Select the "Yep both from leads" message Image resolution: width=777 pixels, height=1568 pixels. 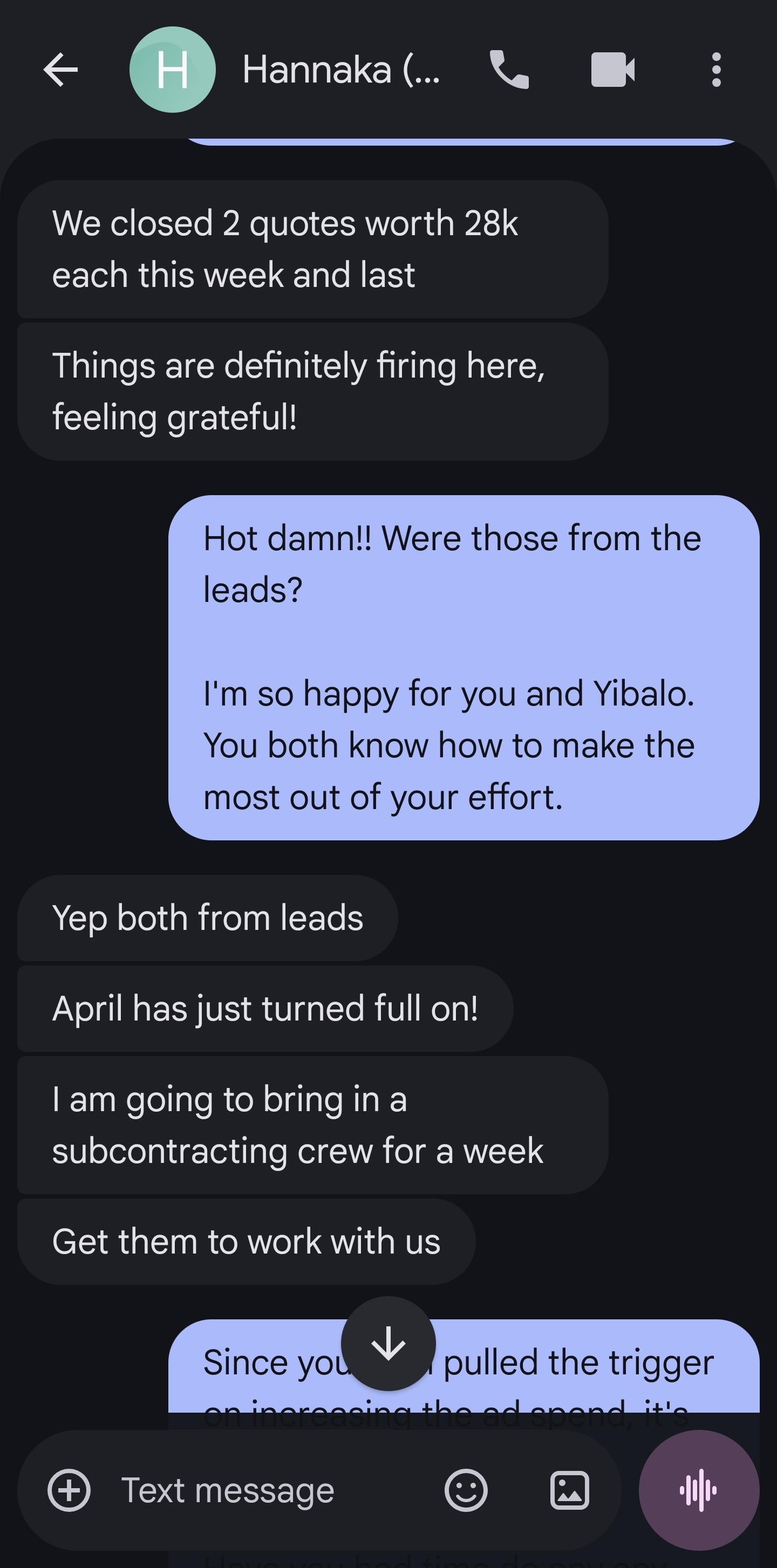208,918
